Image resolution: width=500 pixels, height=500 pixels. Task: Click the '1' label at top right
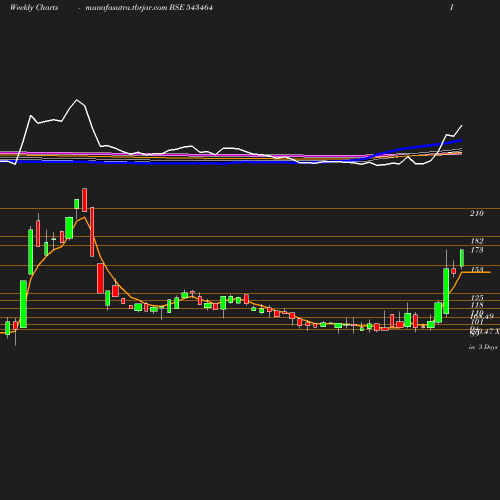(x=452, y=7)
